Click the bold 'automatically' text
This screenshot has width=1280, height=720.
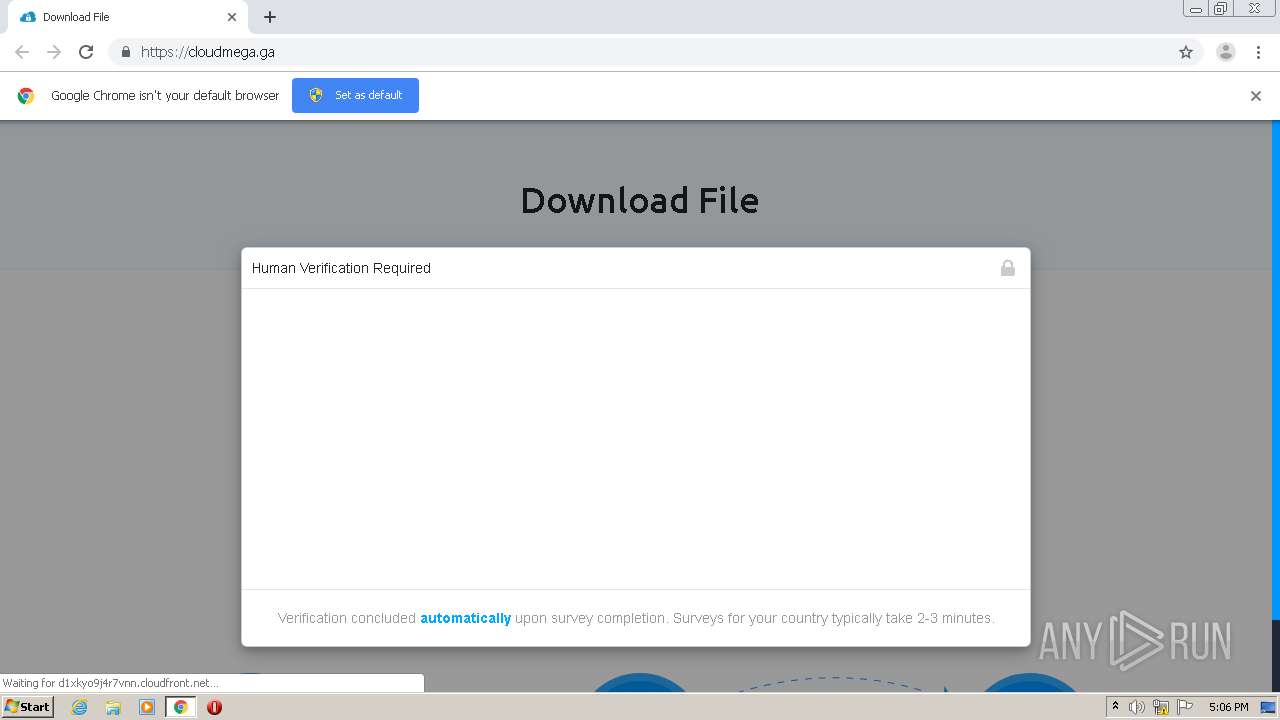[x=465, y=618]
